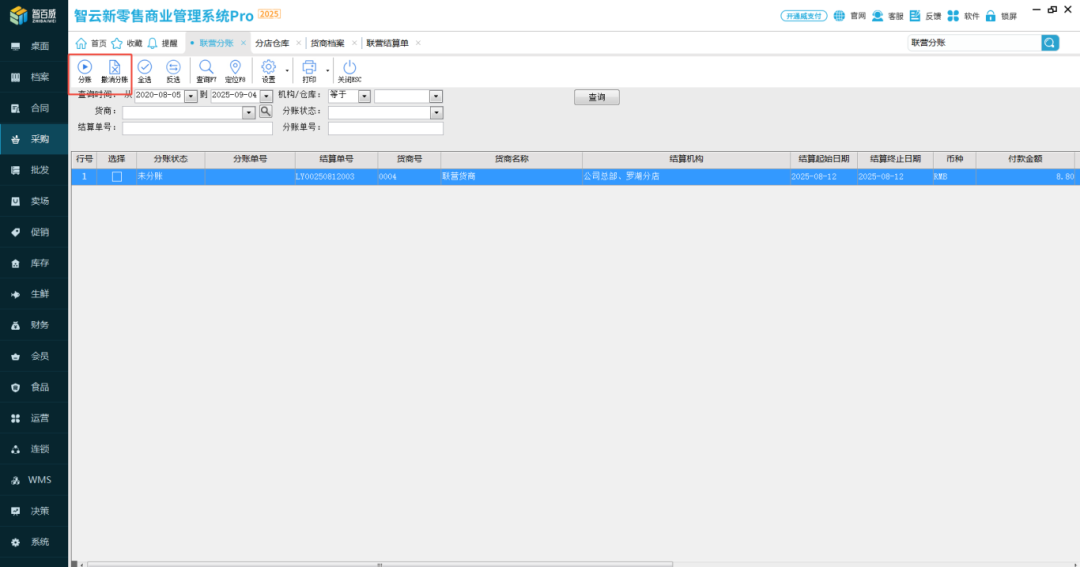Select 采购 in the sidebar
The image size is (1080, 567).
click(34, 139)
